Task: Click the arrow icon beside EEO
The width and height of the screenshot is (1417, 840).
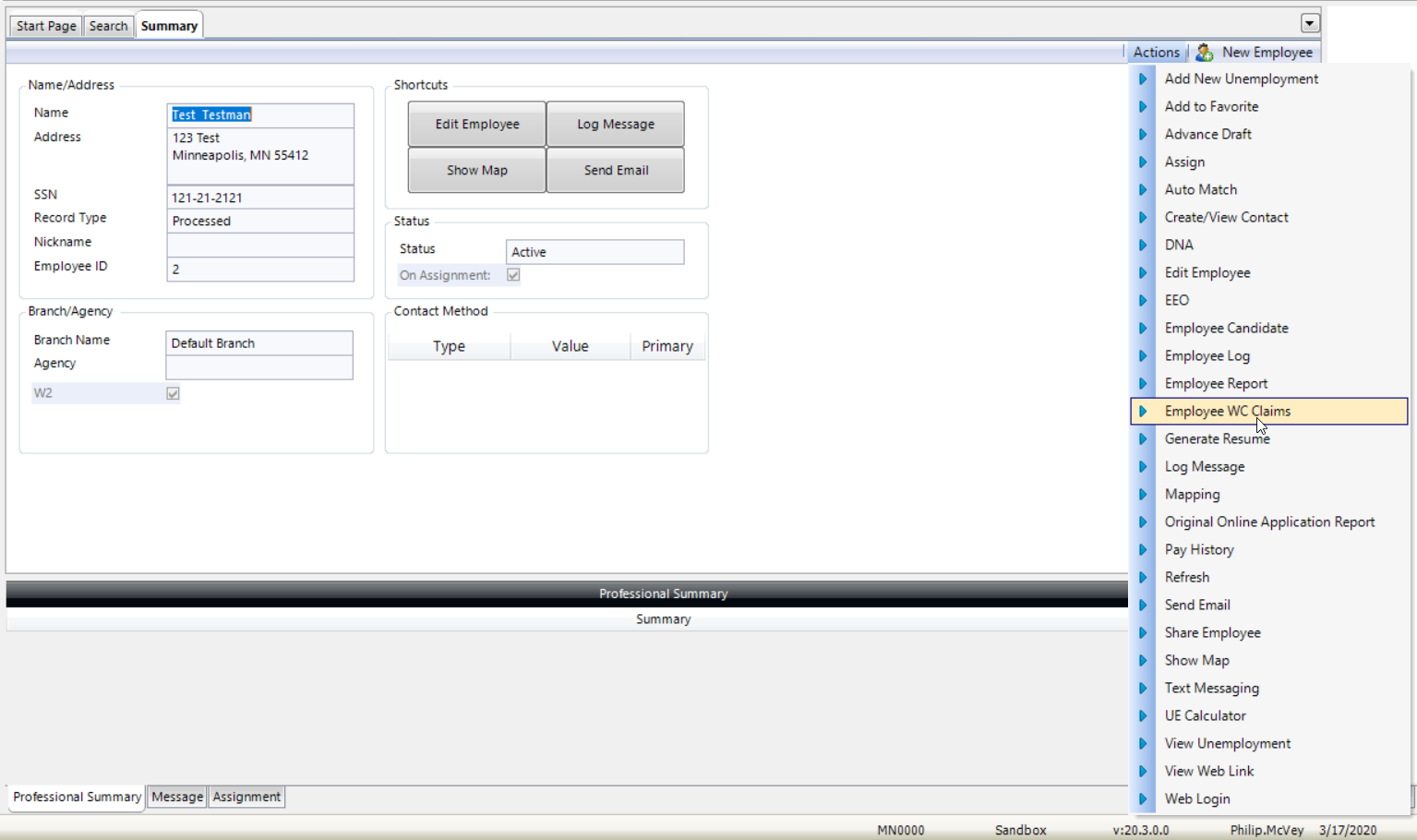Action: click(x=1143, y=301)
